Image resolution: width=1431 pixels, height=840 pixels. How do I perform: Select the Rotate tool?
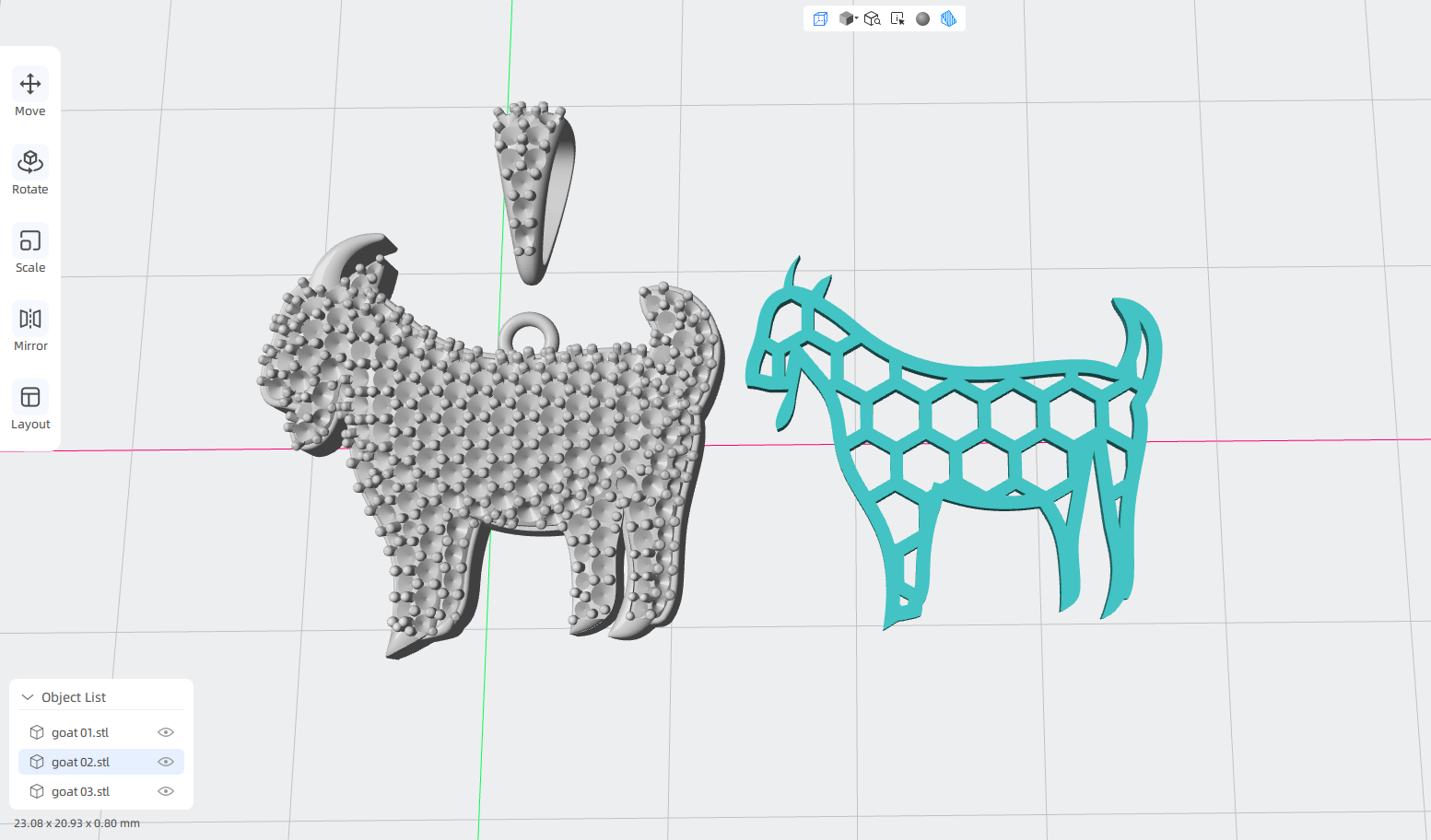tap(30, 171)
